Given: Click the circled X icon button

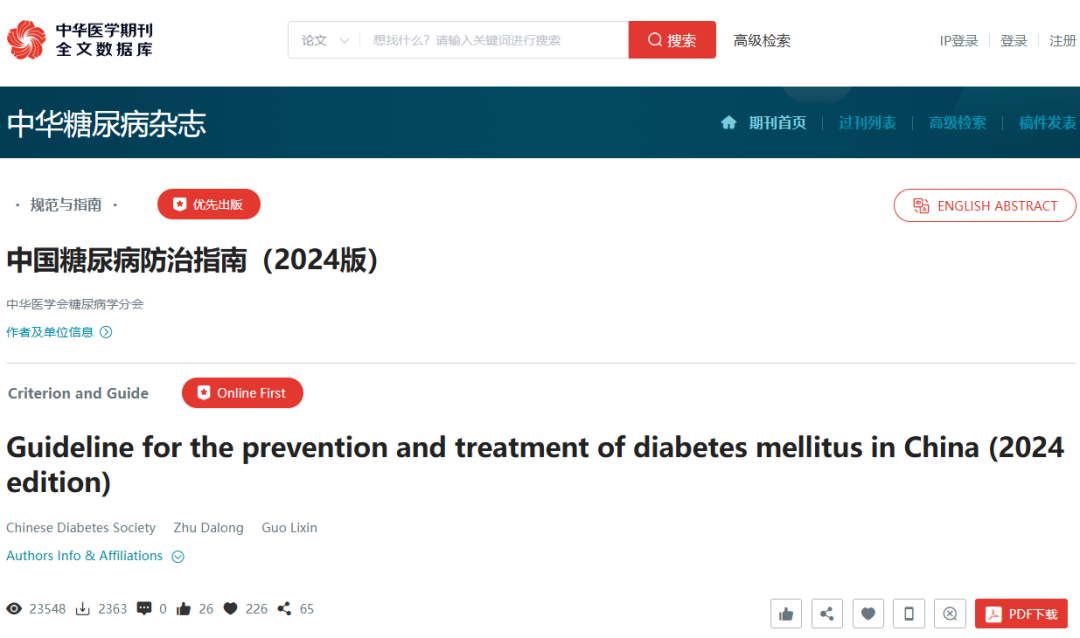Looking at the screenshot, I should [950, 613].
